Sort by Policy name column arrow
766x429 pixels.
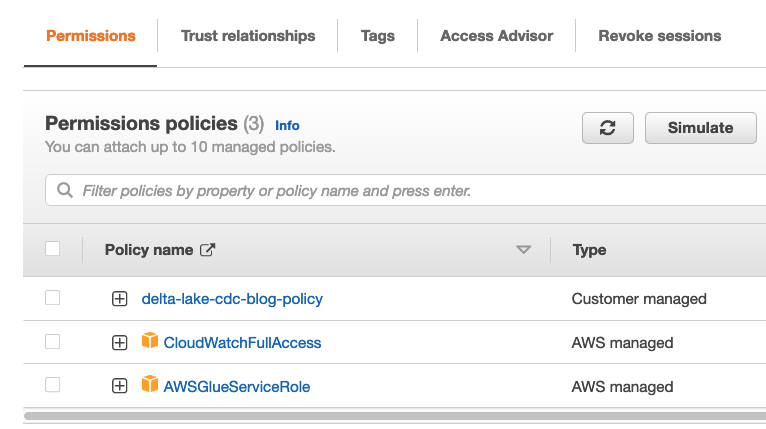tap(523, 250)
